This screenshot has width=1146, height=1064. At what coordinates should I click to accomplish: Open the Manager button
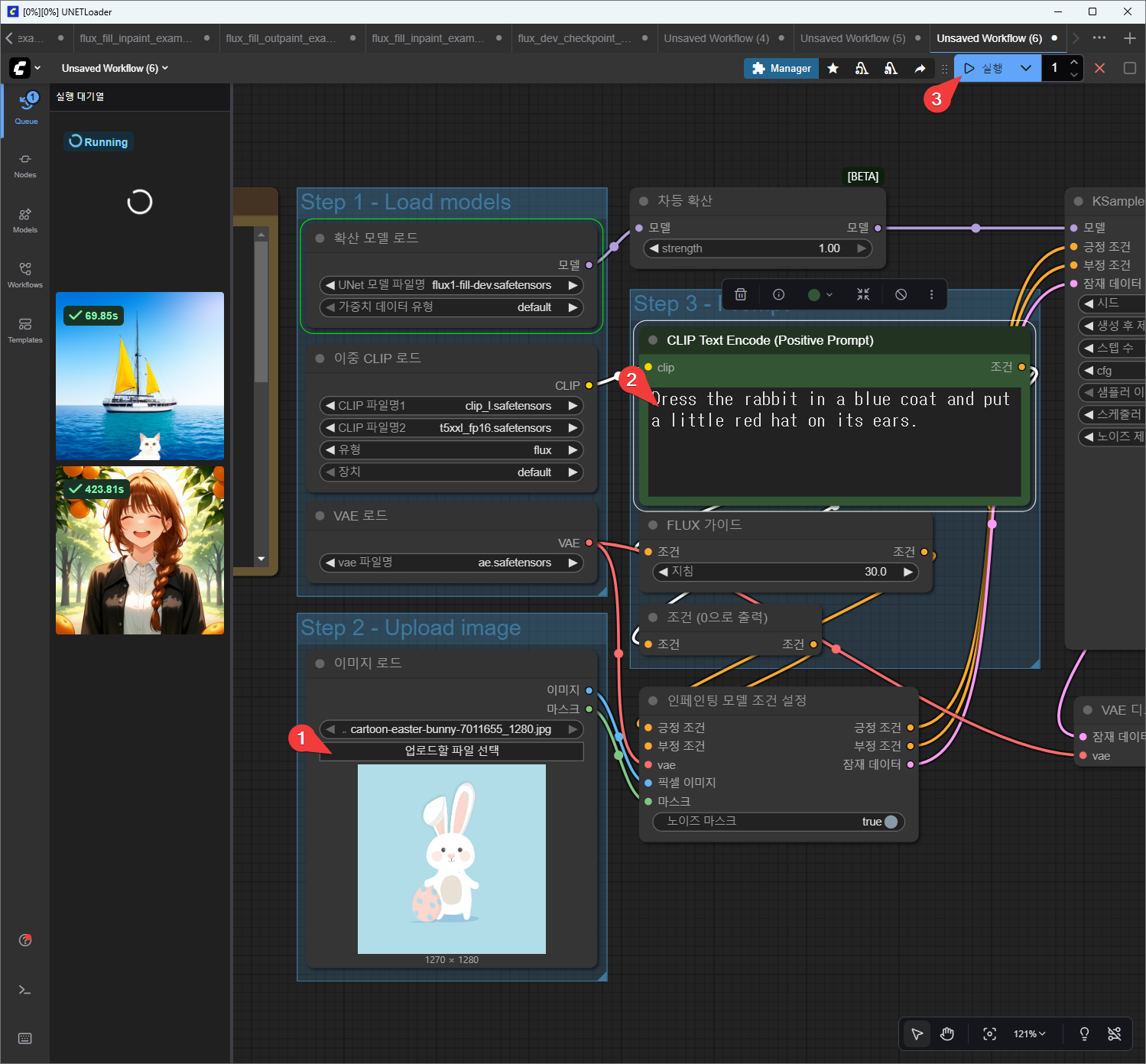click(x=781, y=68)
